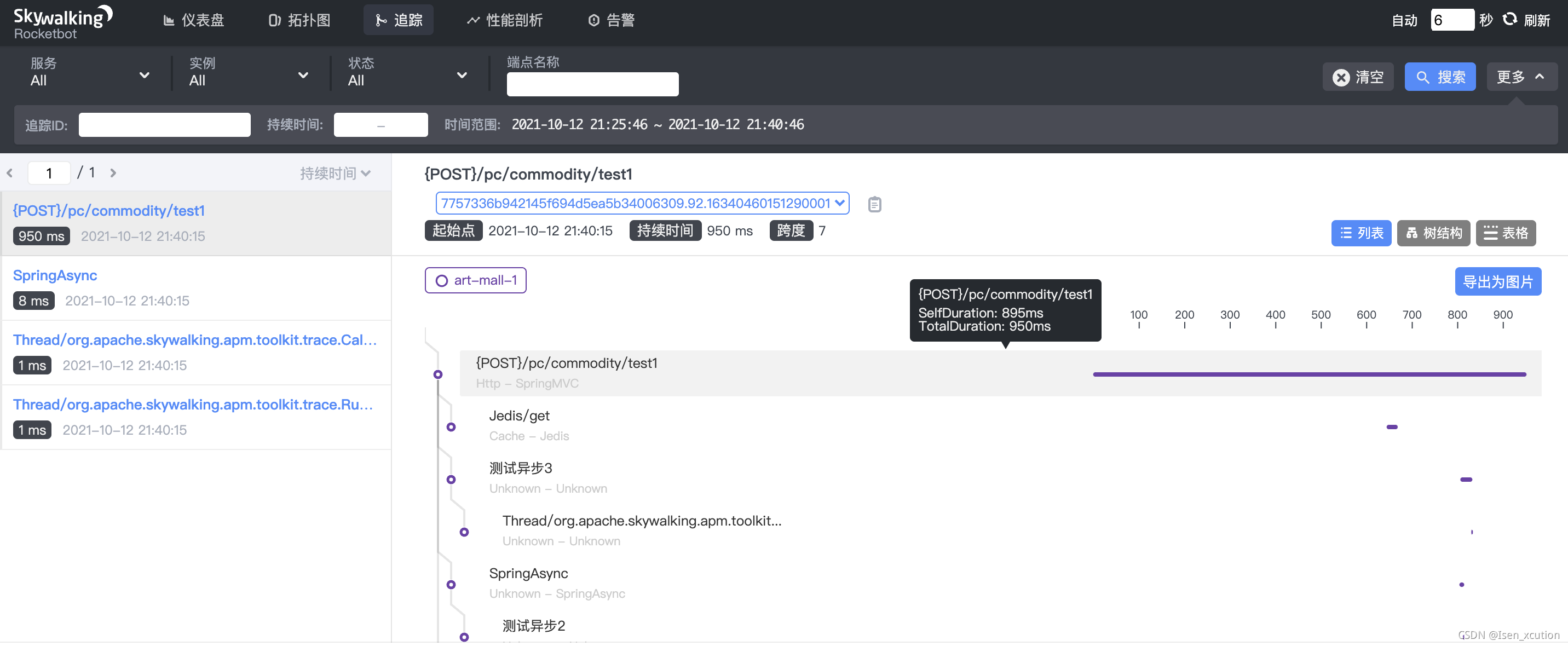Switch trace view to 树结构 mode

[1433, 233]
